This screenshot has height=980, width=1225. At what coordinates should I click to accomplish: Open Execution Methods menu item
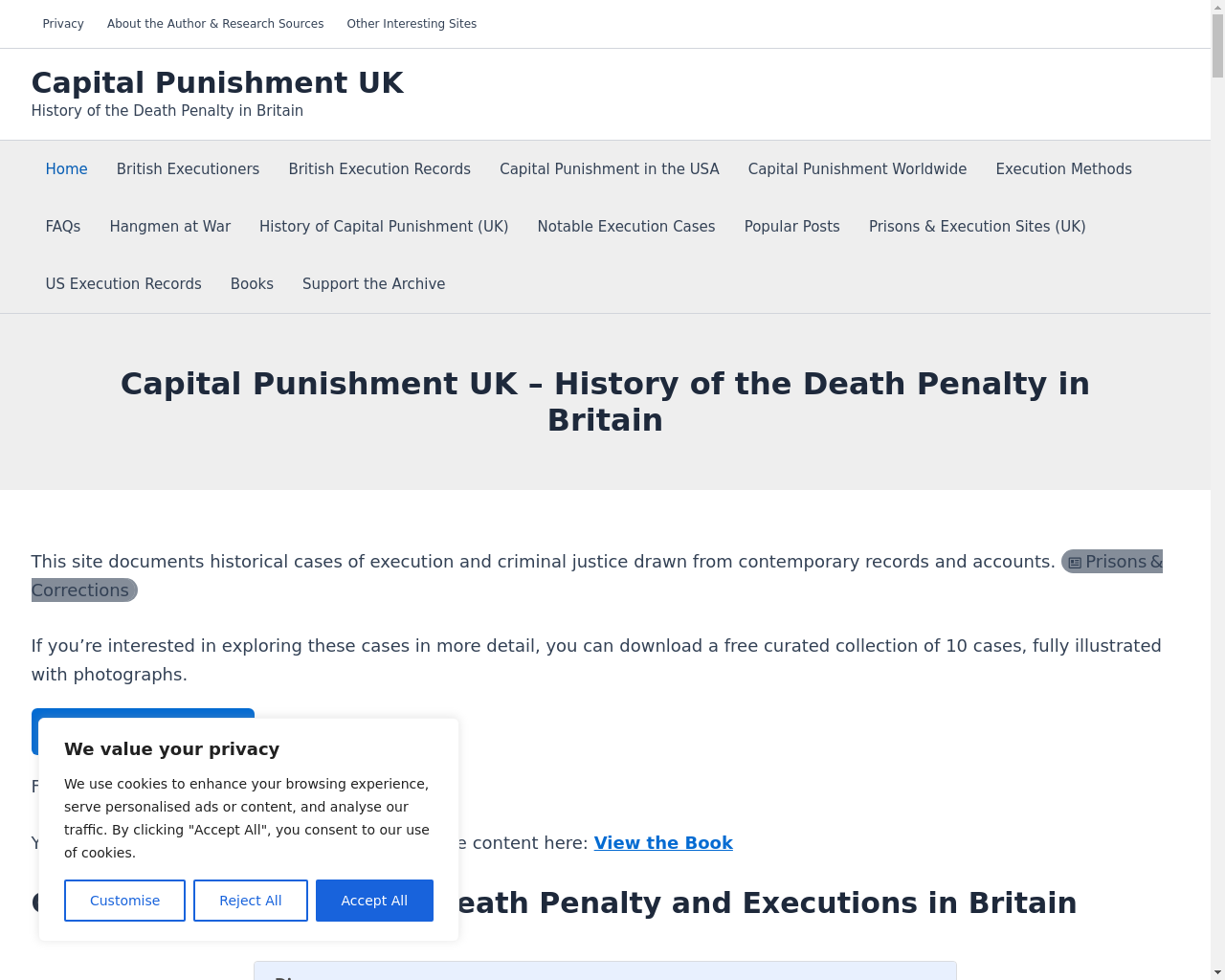coord(1063,169)
